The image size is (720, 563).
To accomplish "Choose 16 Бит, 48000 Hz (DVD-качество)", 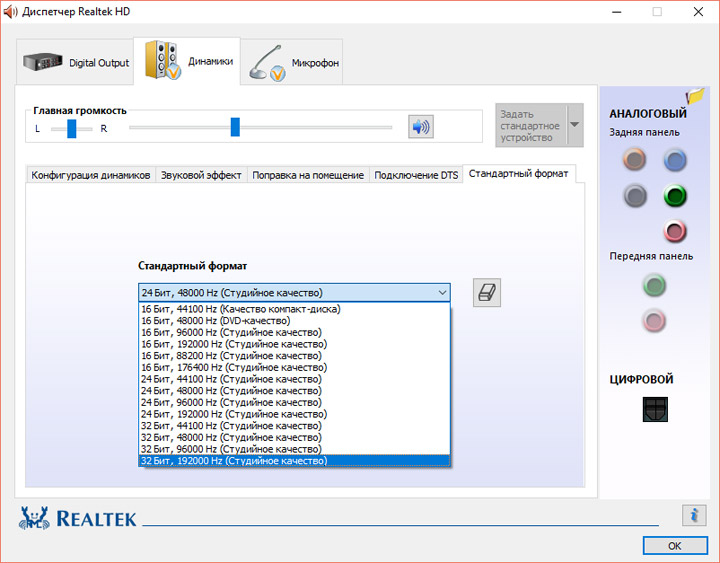I will coord(294,321).
